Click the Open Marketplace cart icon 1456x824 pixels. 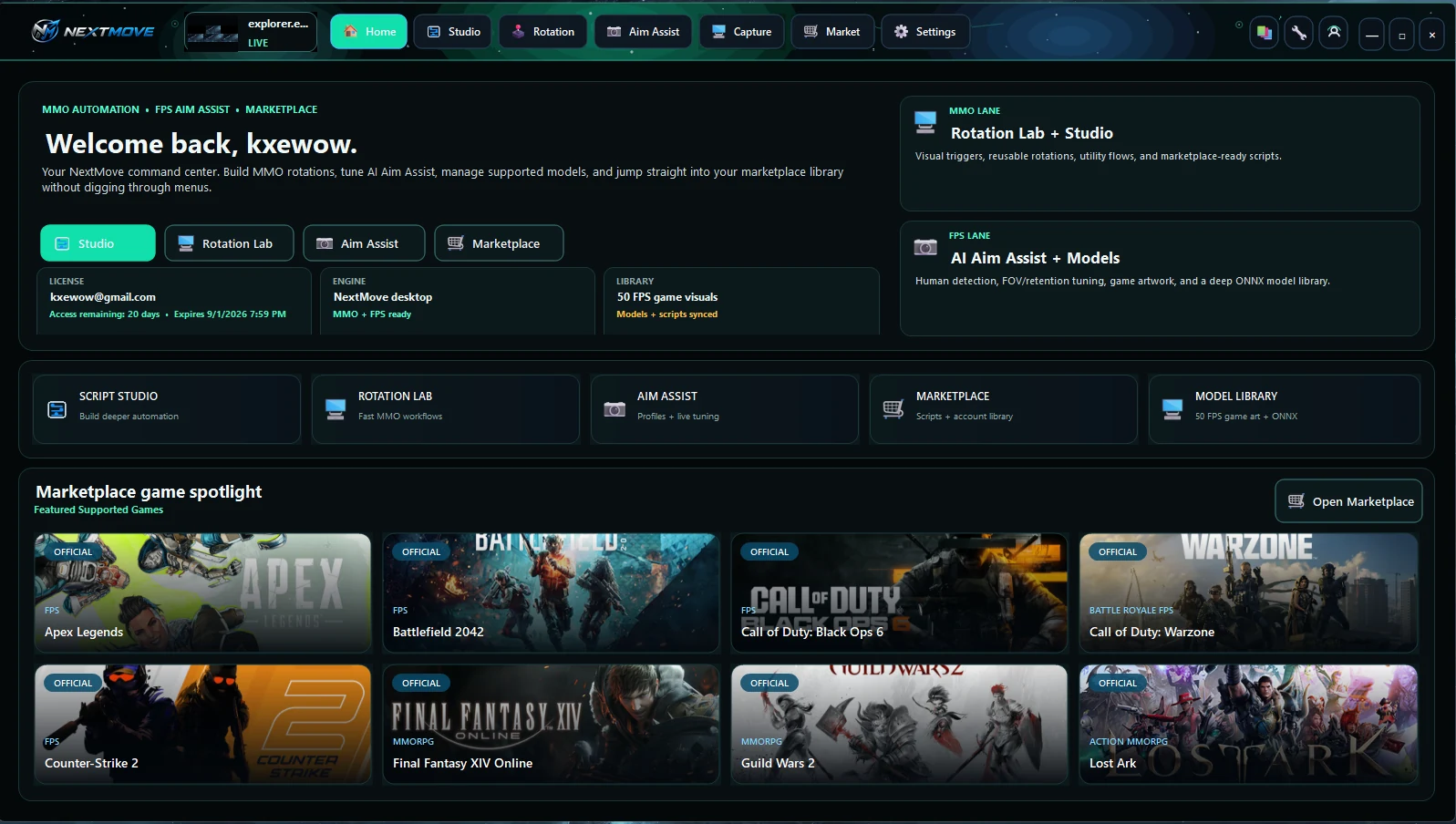[x=1296, y=501]
